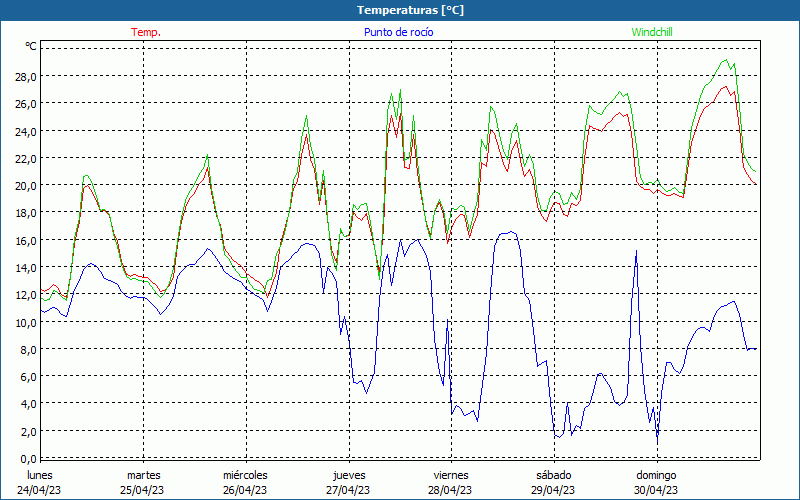
Task: Select the blue 'Punto de rocío' legend label
Action: 399,32
